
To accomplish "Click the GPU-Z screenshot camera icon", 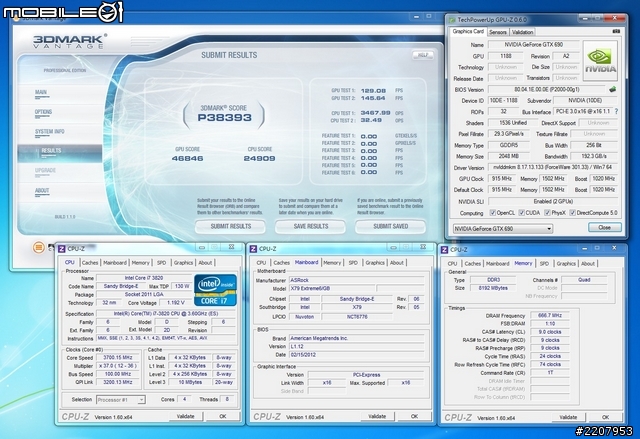I will coord(616,31).
